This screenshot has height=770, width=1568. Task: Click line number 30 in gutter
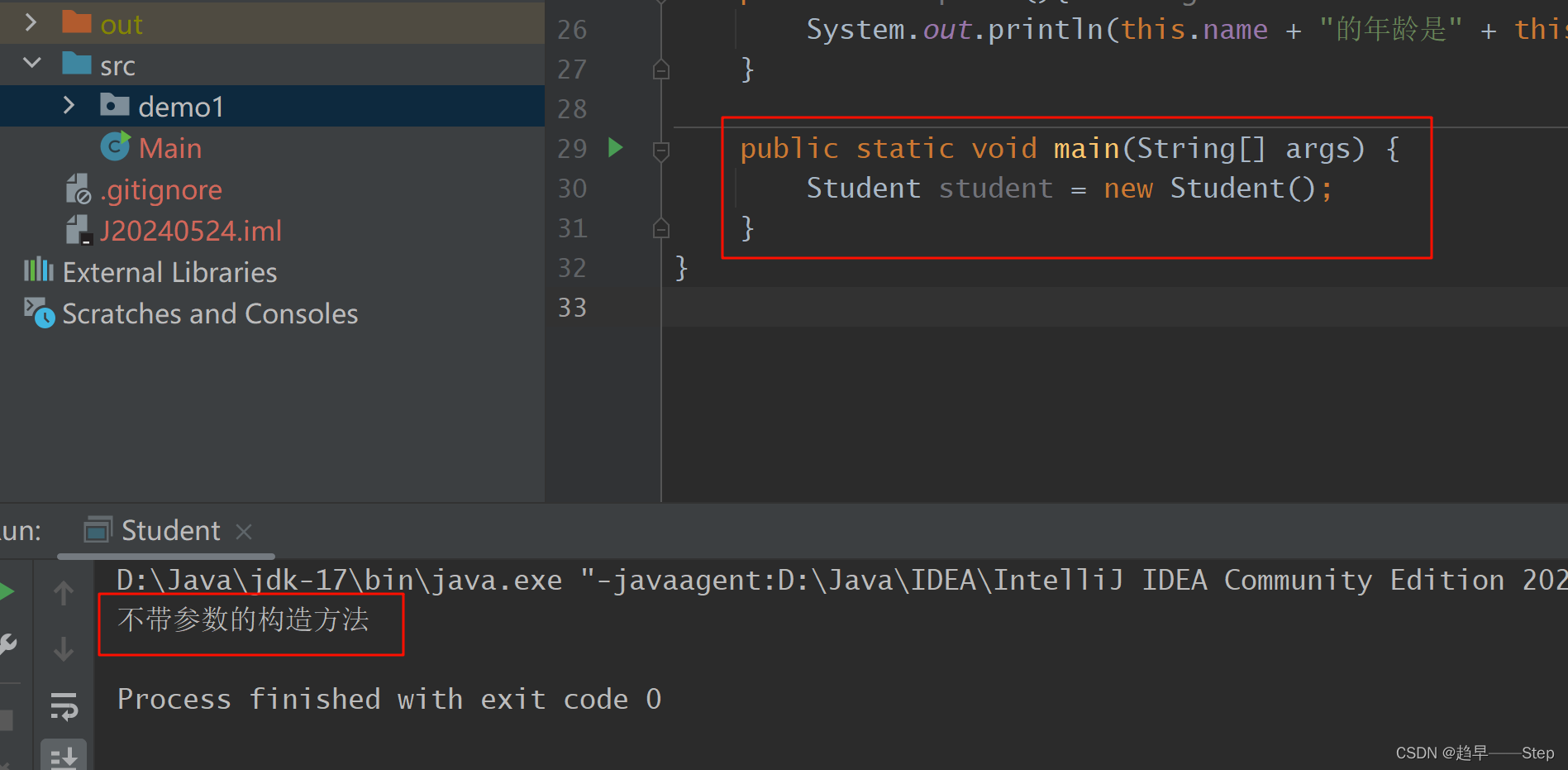coord(572,189)
